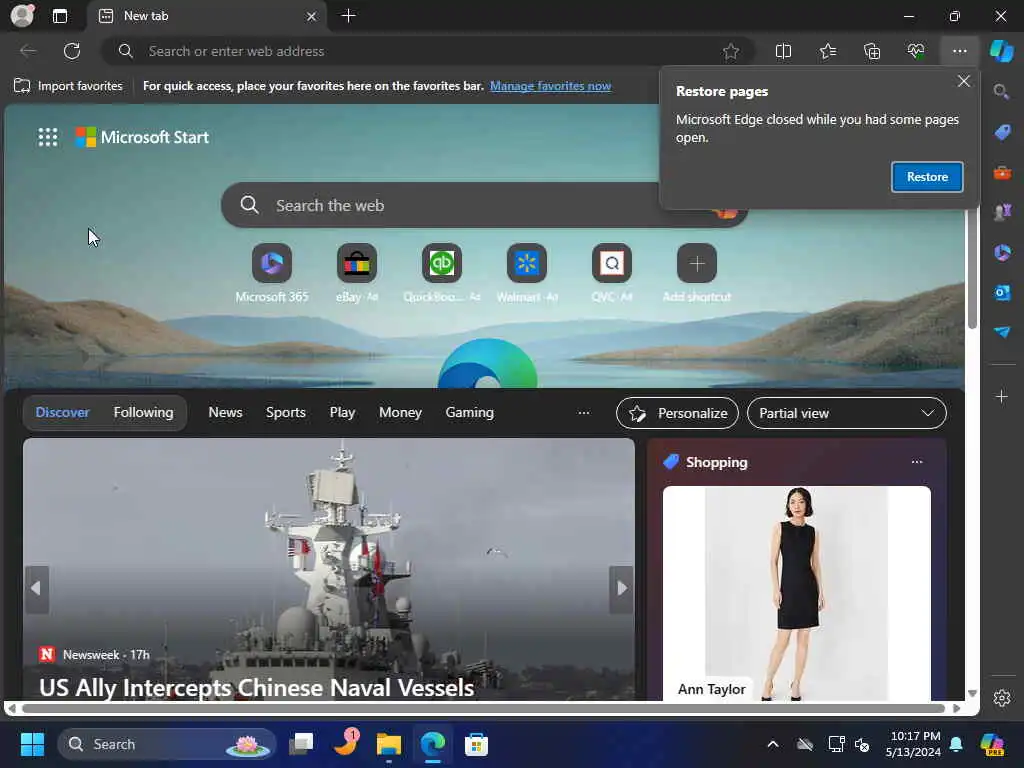Open Microsoft Store from taskbar
The image size is (1024, 768).
tap(476, 744)
